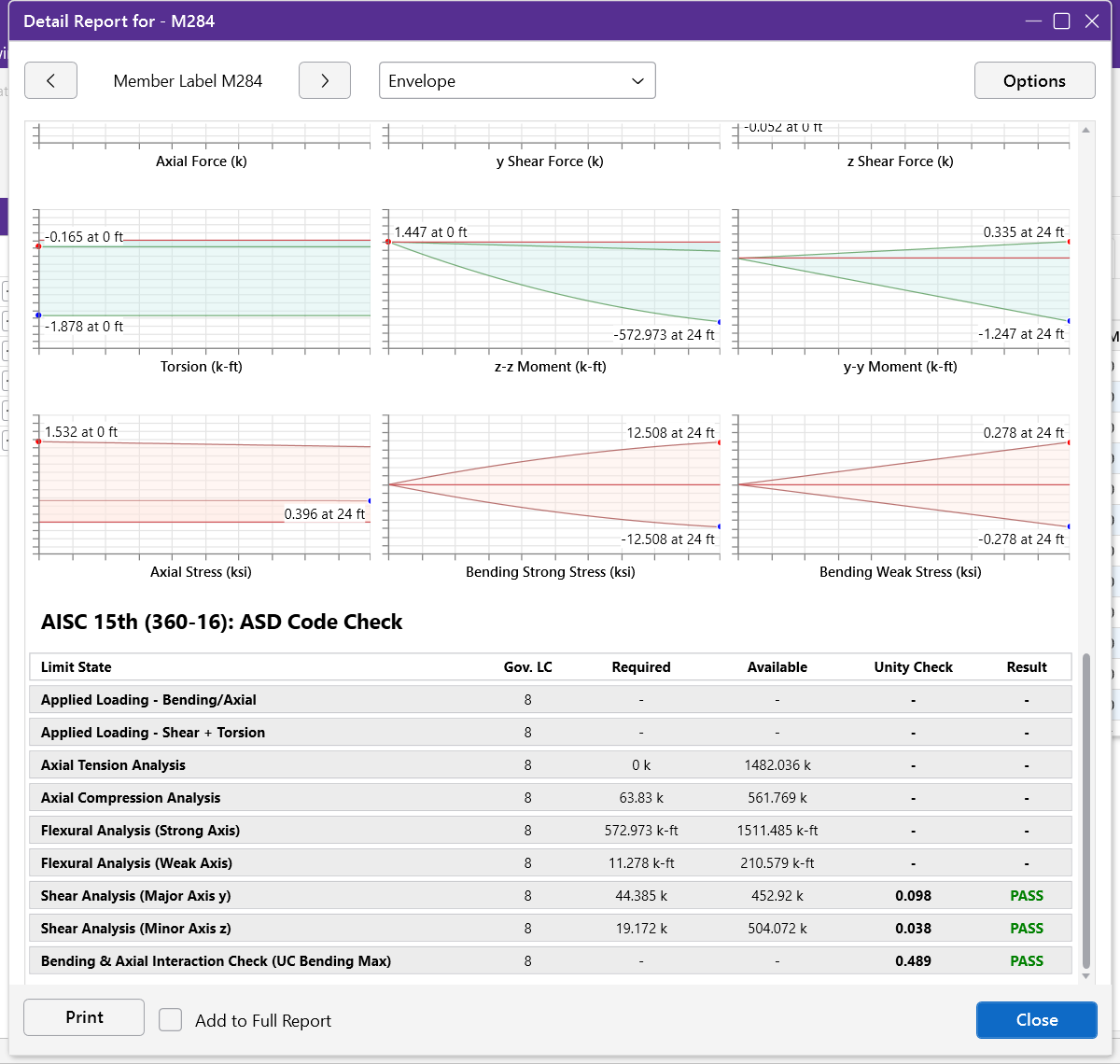Select the Bending Strong Stress chart
1120x1064 pixels.
tap(553, 485)
